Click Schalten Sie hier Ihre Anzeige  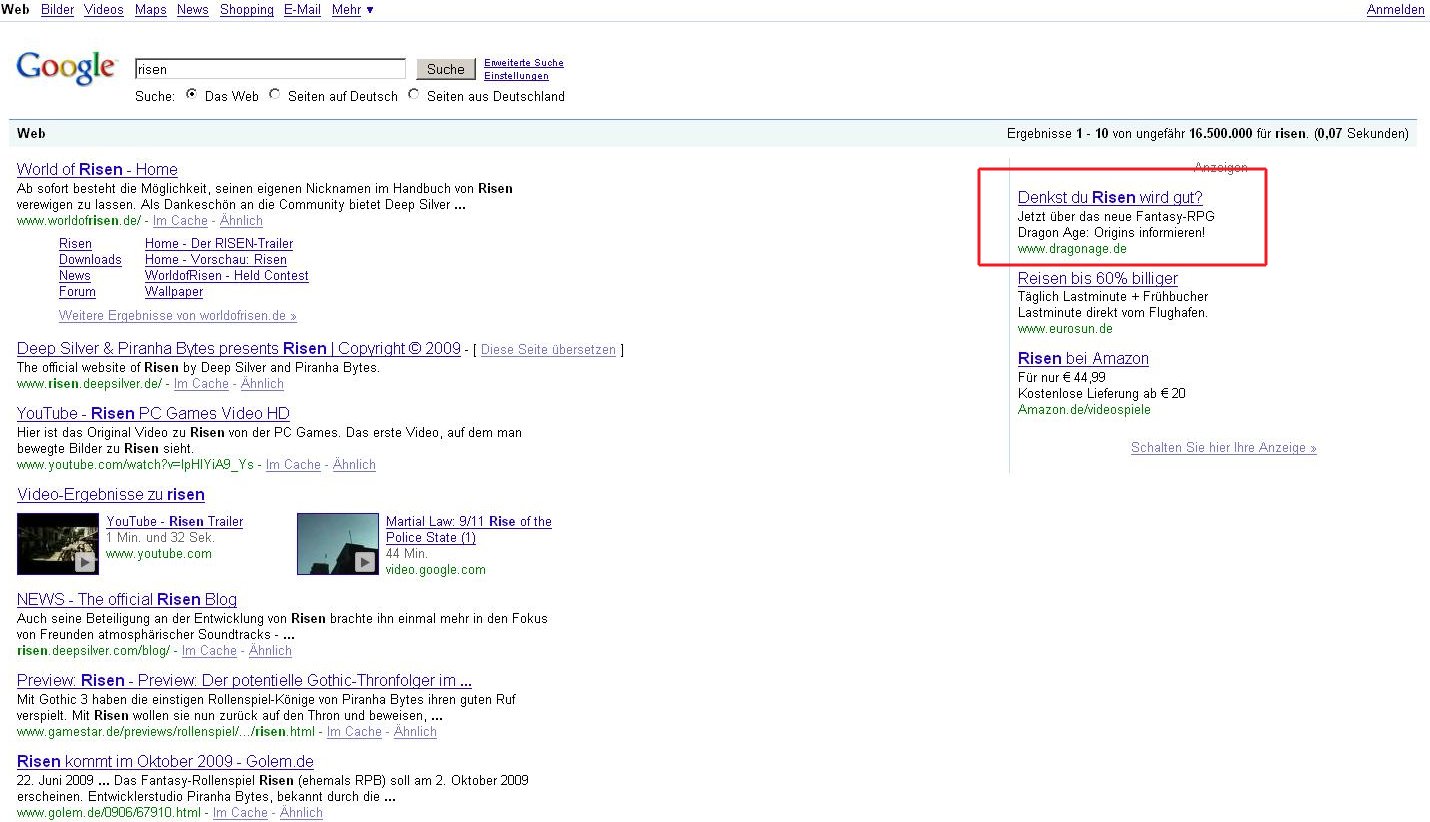1224,448
